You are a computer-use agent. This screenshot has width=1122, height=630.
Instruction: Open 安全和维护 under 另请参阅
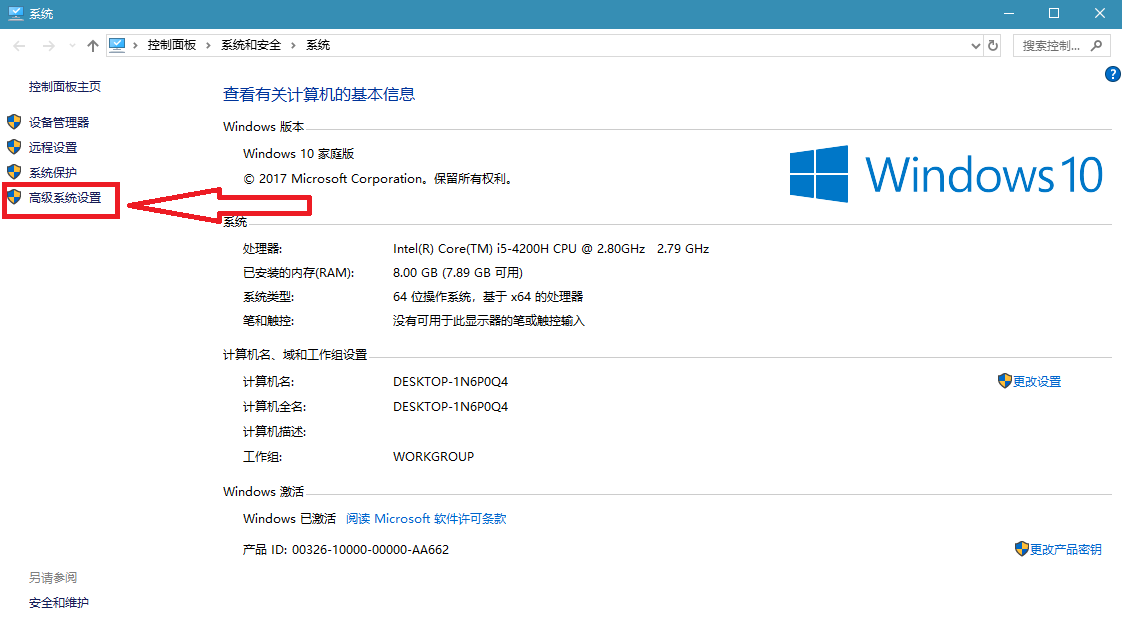59,603
